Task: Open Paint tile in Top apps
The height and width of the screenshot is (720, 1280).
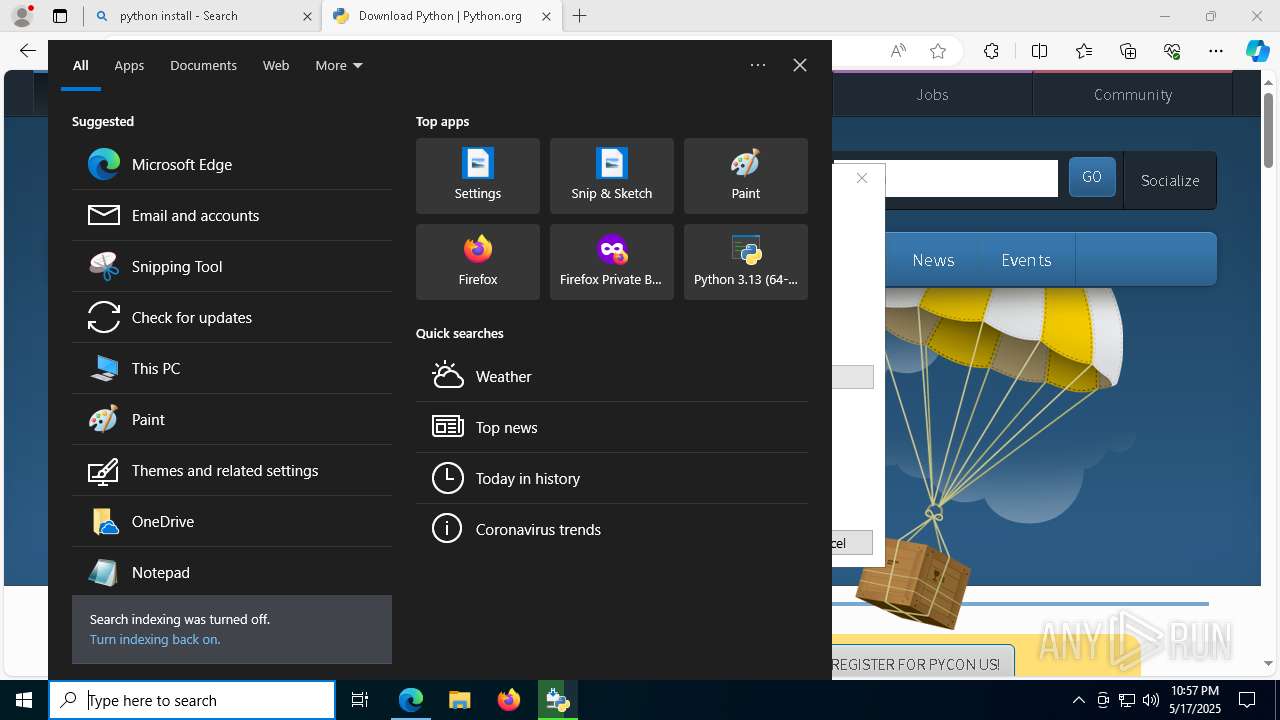Action: point(746,176)
